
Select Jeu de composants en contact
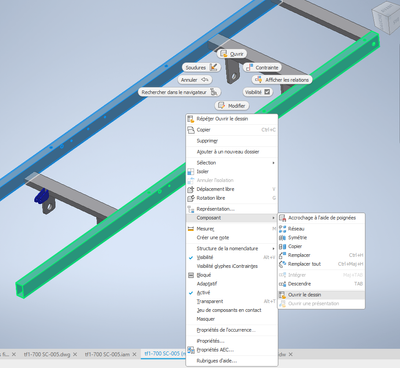(232, 310)
